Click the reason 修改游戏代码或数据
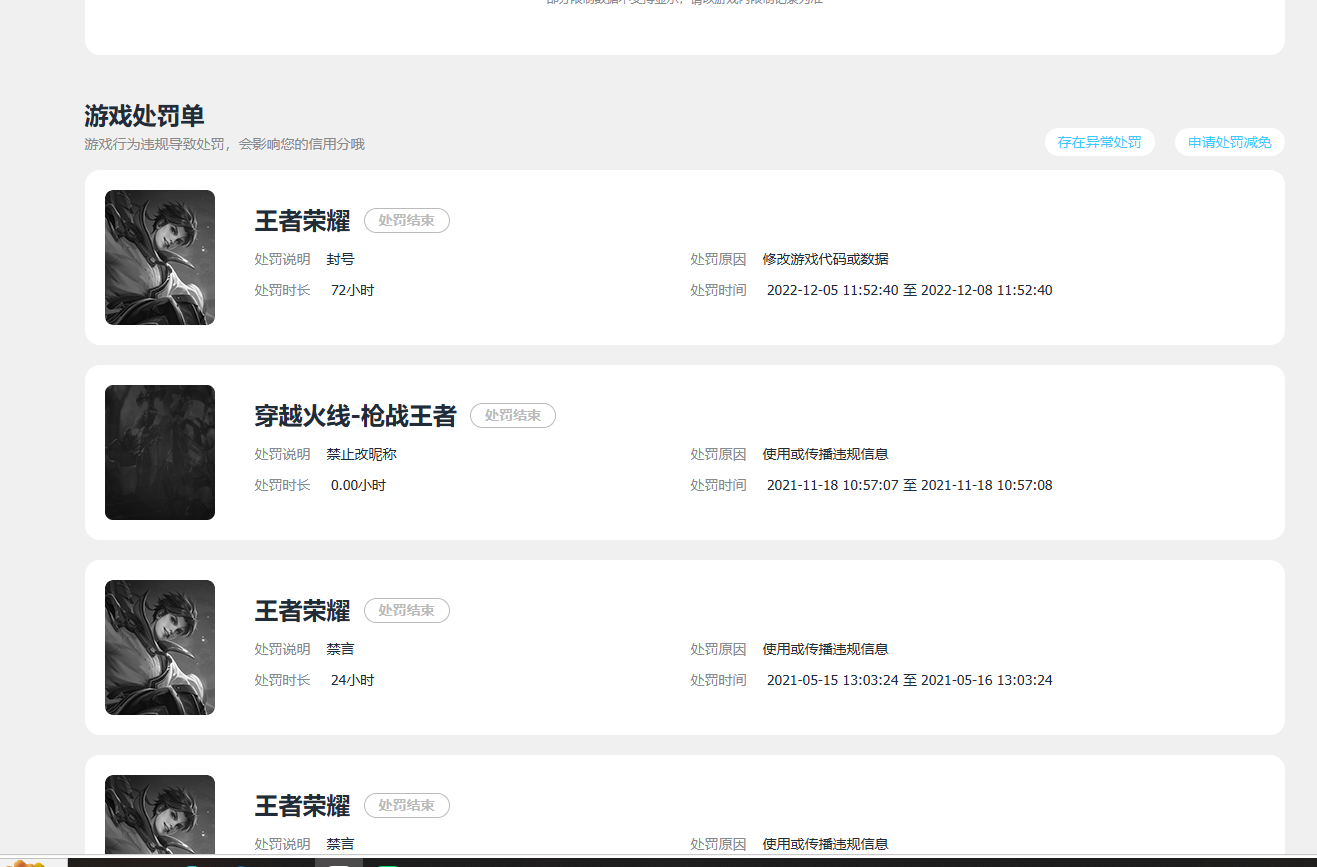This screenshot has width=1317, height=867. 825,259
